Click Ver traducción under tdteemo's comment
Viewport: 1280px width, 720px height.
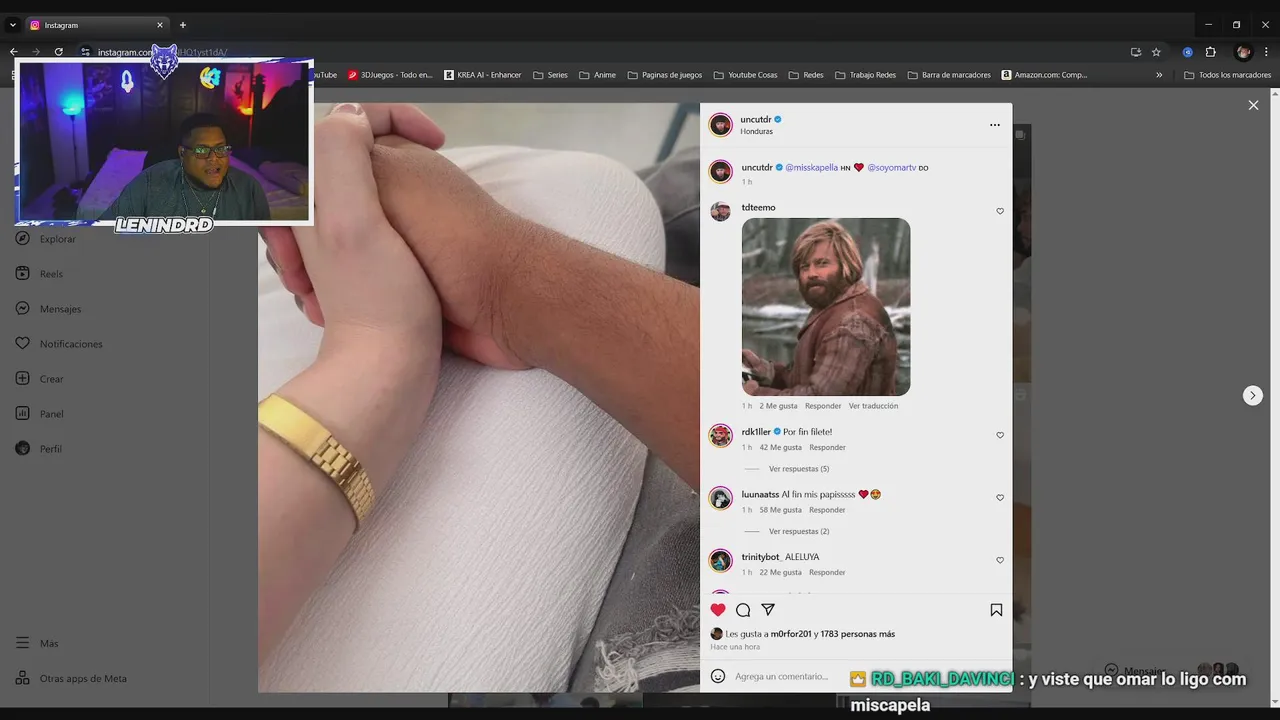(873, 406)
